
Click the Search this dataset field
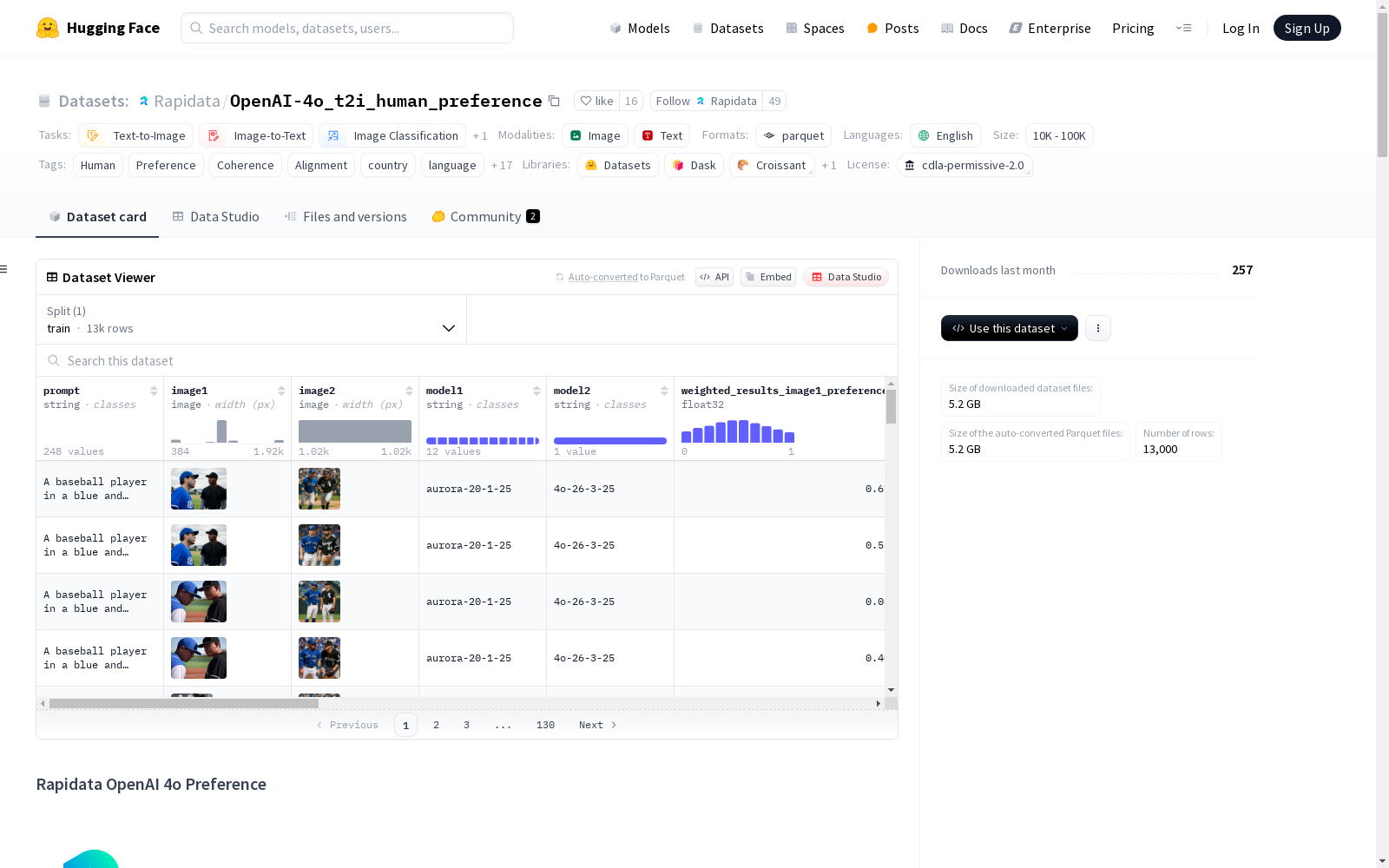tap(467, 360)
